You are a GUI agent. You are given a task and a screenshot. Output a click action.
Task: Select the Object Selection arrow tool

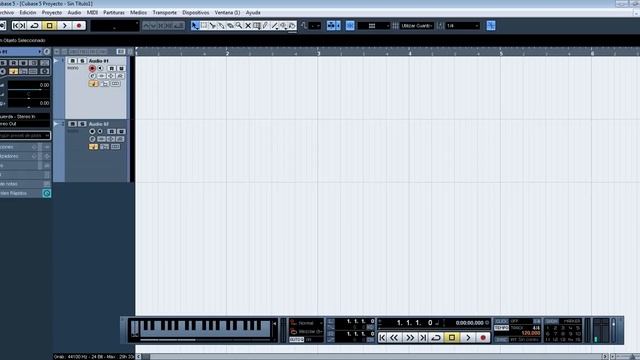point(195,26)
